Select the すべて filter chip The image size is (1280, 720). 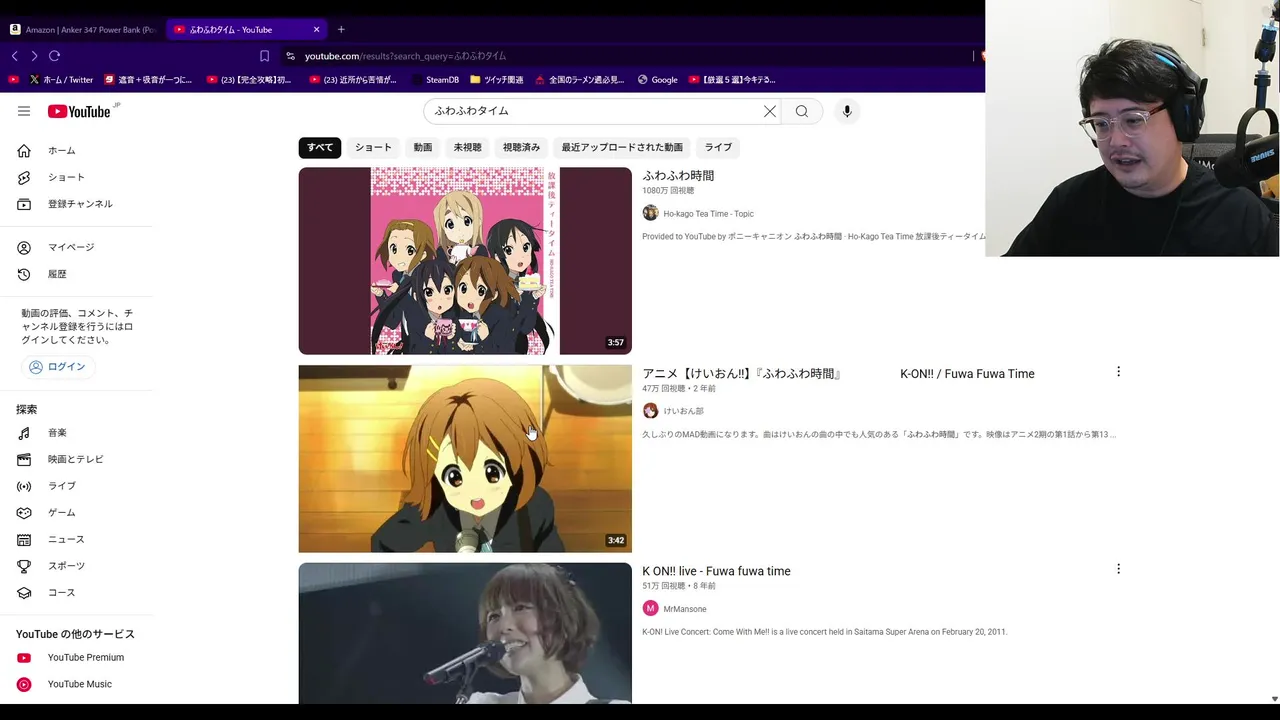click(x=320, y=147)
